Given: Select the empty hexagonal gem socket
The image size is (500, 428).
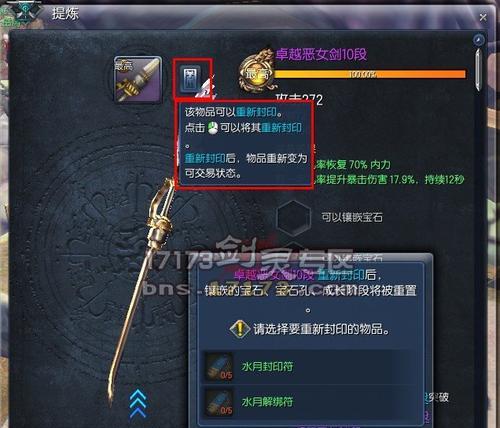Looking at the screenshot, I should [x=293, y=218].
